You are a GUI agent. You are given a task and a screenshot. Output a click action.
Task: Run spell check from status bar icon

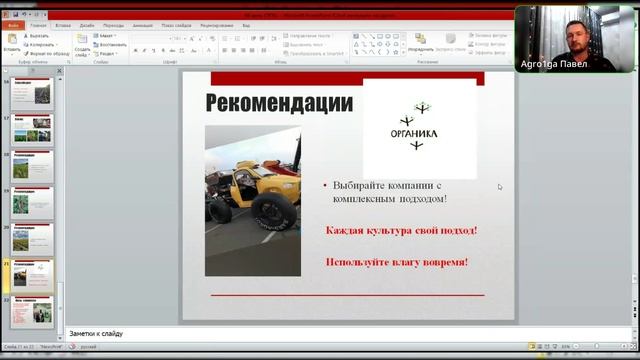tap(72, 347)
